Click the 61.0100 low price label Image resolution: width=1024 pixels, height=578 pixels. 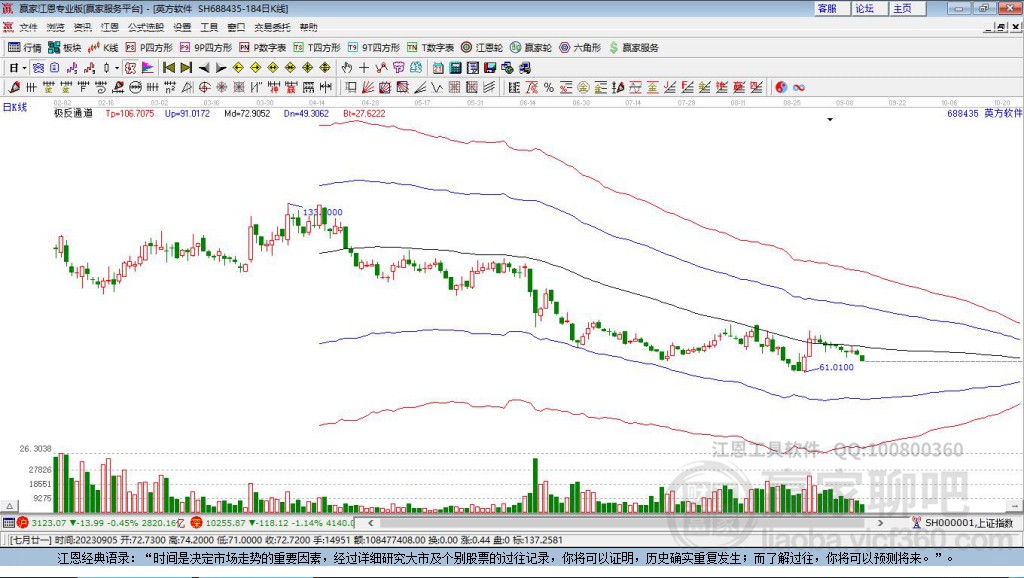click(836, 368)
